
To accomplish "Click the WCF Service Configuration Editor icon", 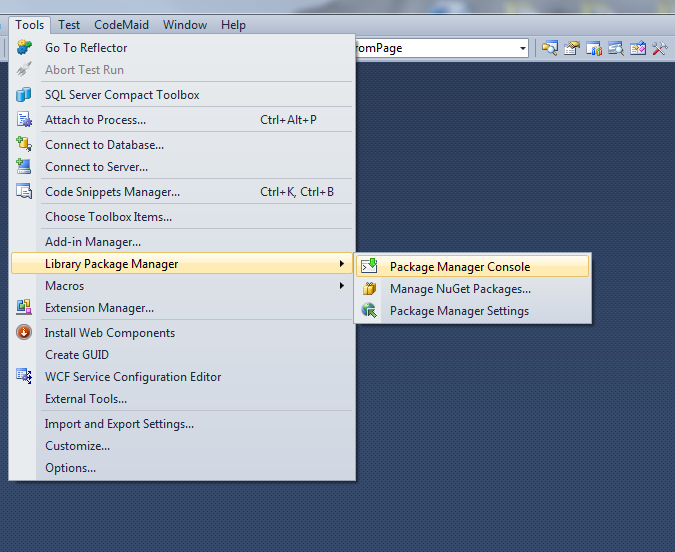I will point(24,376).
